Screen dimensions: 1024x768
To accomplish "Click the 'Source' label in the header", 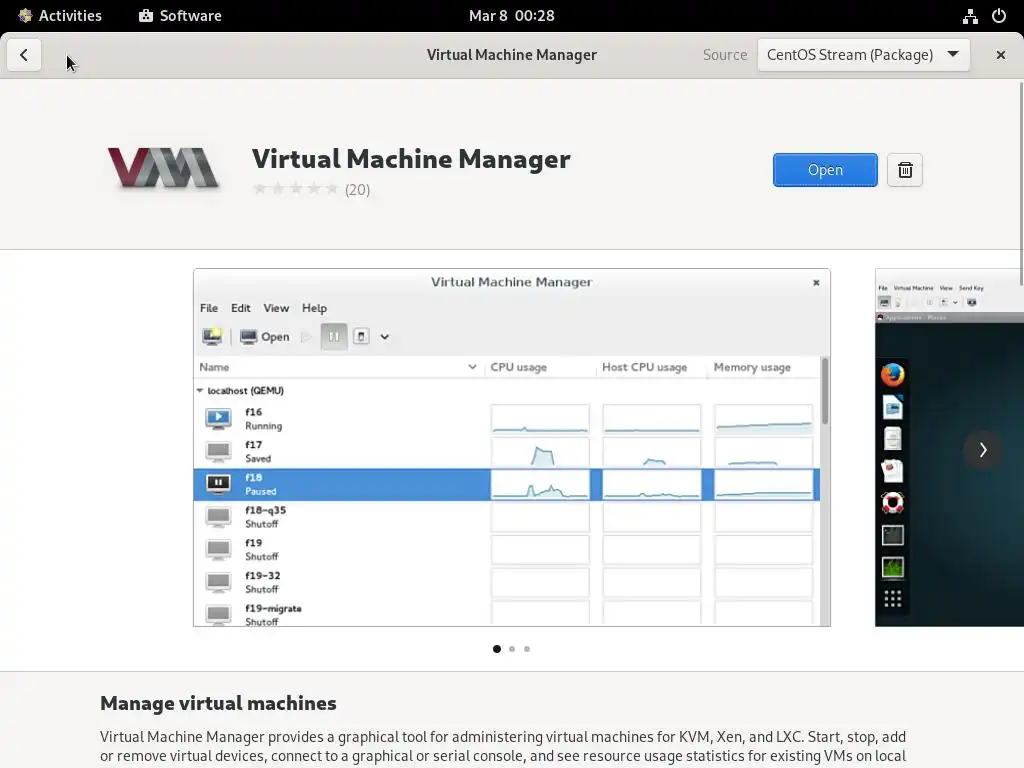I will coord(725,55).
